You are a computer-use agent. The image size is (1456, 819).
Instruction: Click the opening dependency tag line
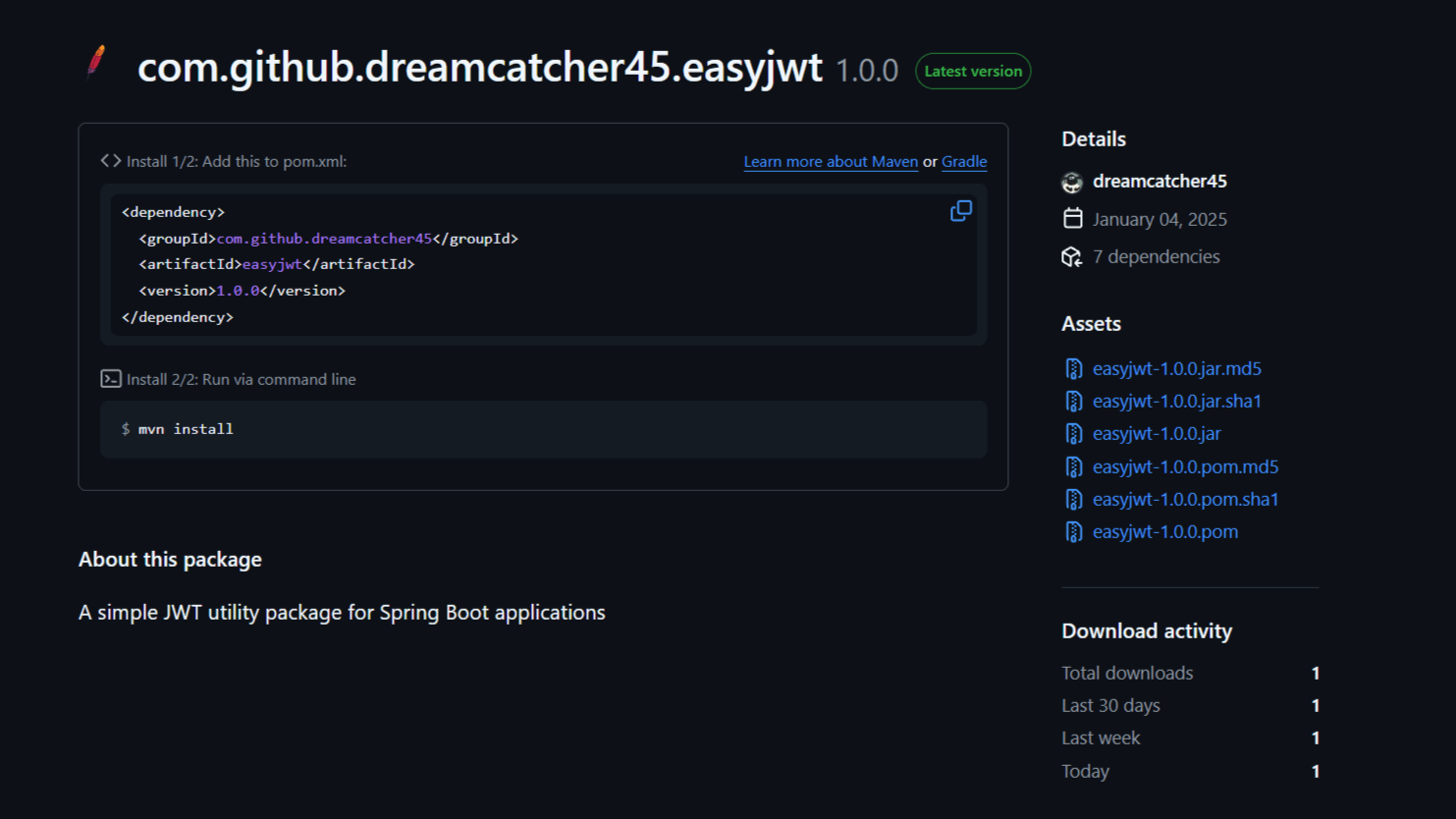click(173, 212)
